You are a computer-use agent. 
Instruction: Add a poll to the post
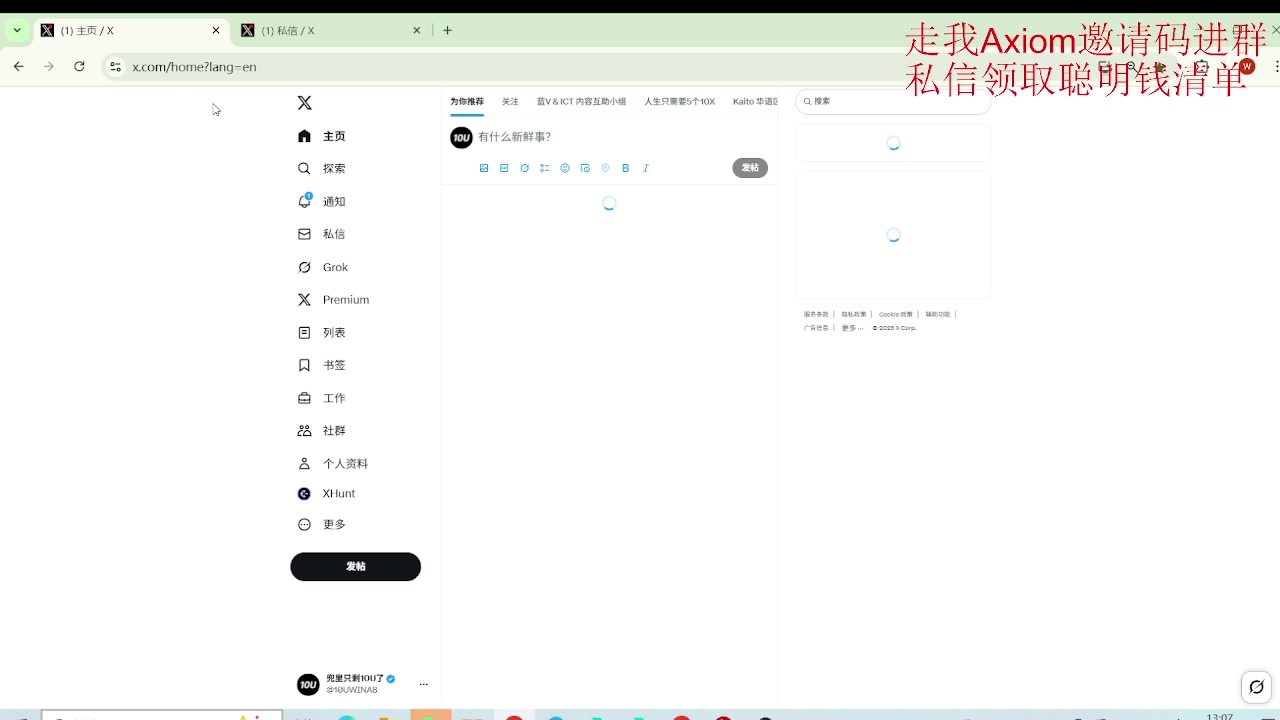coord(544,168)
